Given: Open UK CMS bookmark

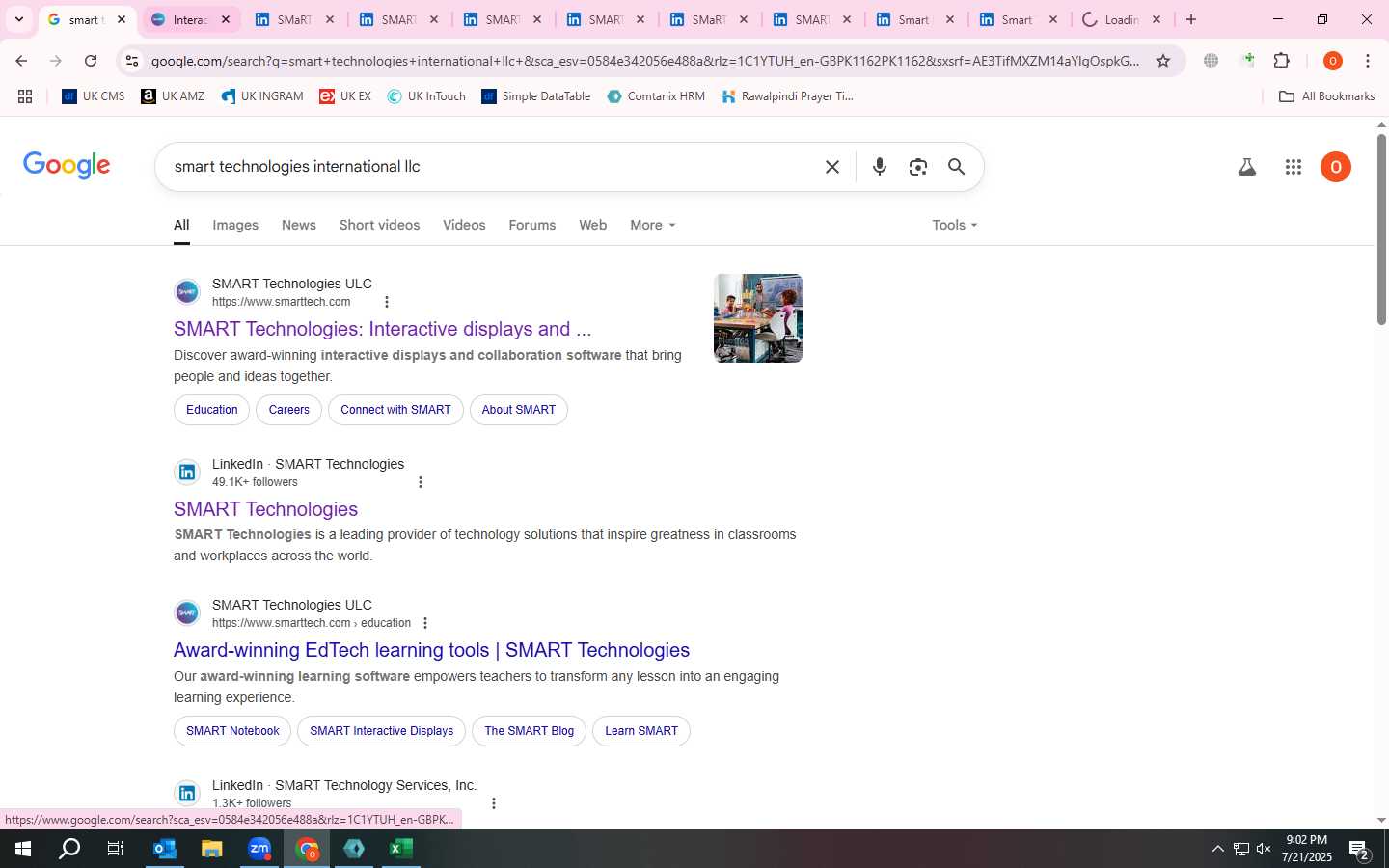Looking at the screenshot, I should [x=94, y=96].
